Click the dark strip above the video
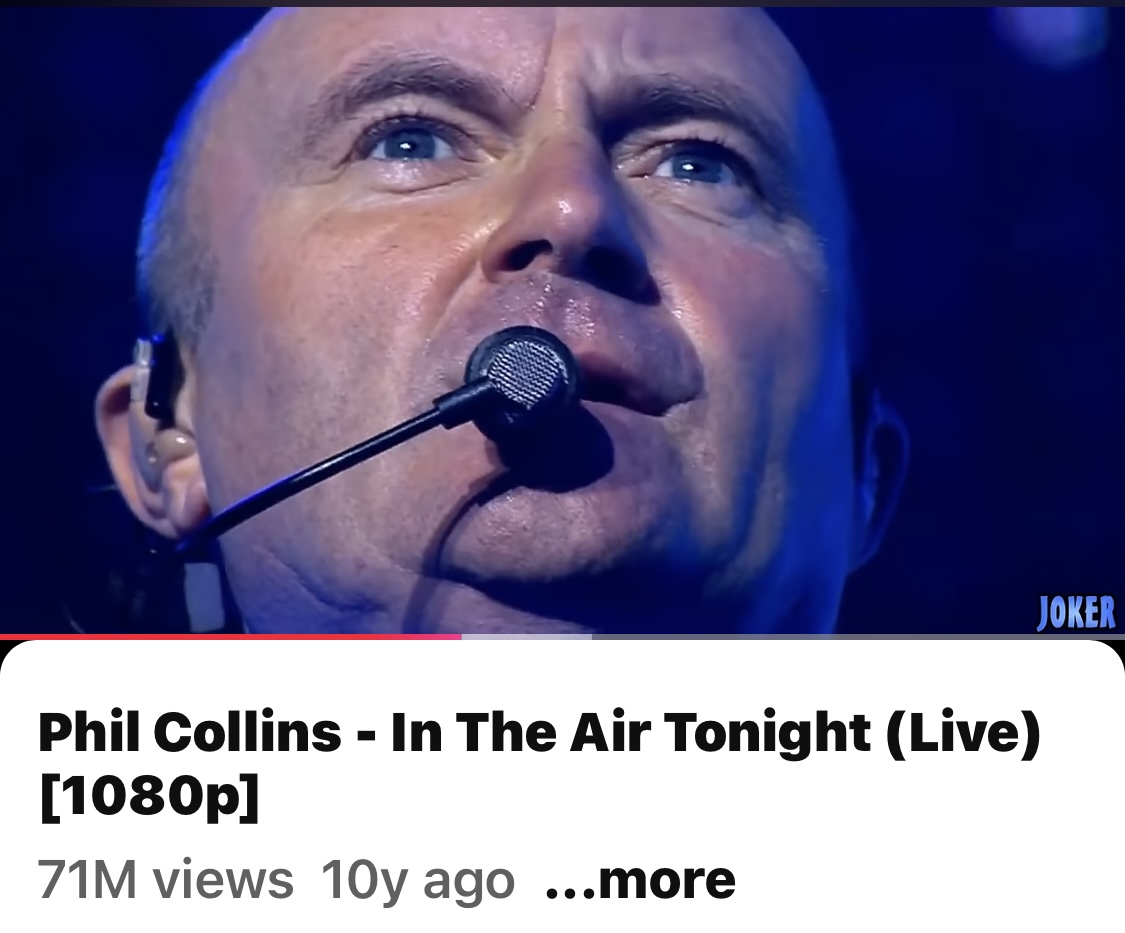This screenshot has width=1125, height=933. point(562,3)
